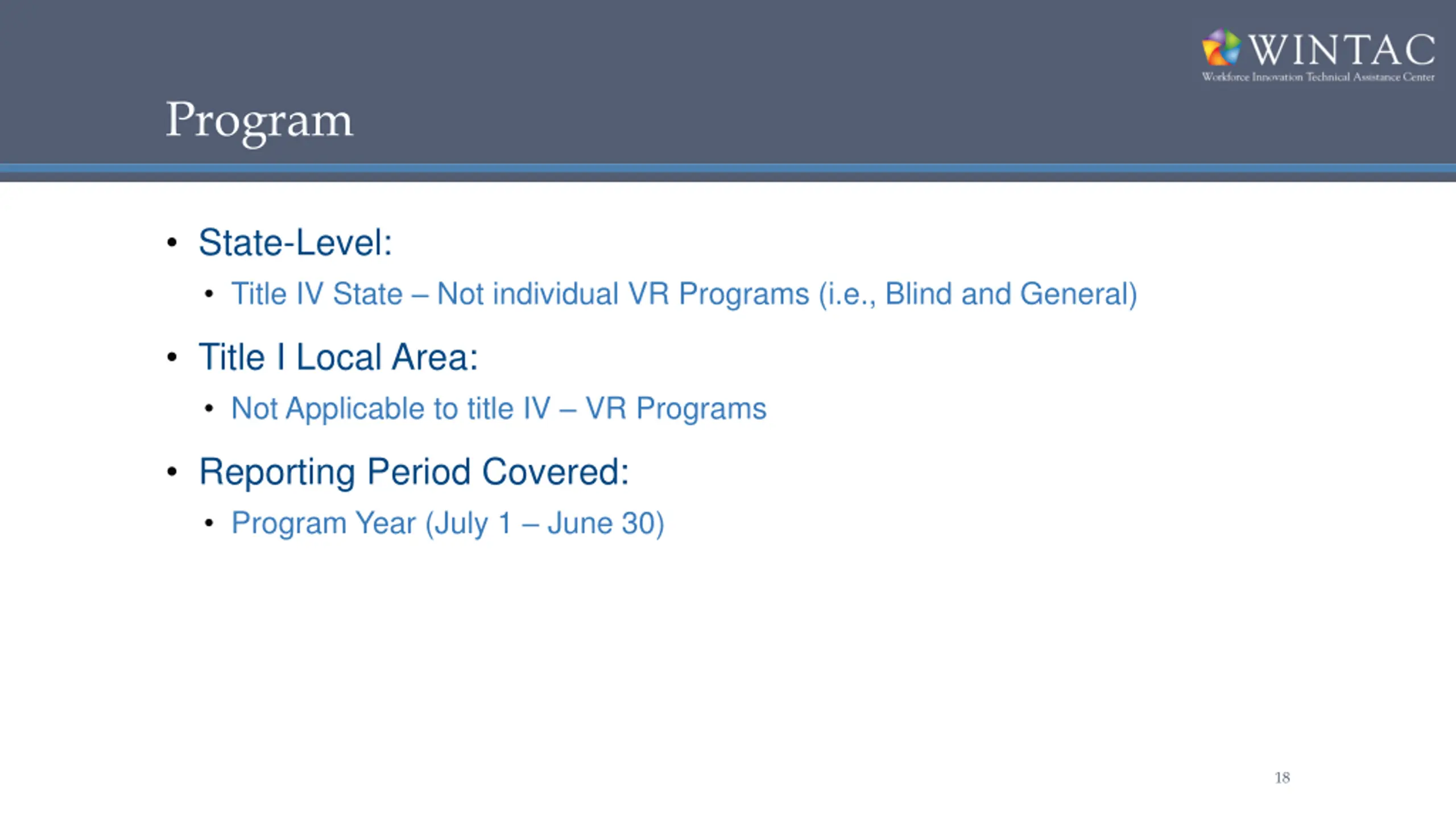Click the bullet dot before "Not Applicable"
The height and width of the screenshot is (819, 1456).
[x=209, y=409]
